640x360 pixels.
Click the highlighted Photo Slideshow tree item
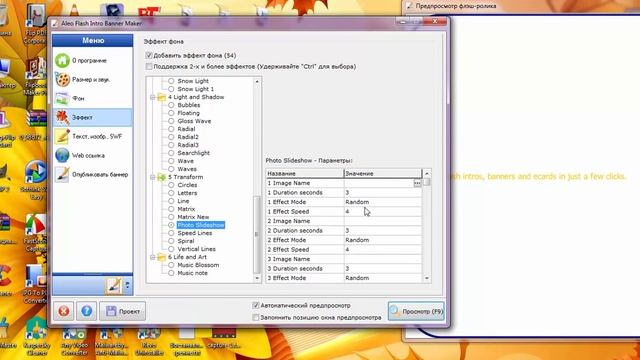point(201,225)
